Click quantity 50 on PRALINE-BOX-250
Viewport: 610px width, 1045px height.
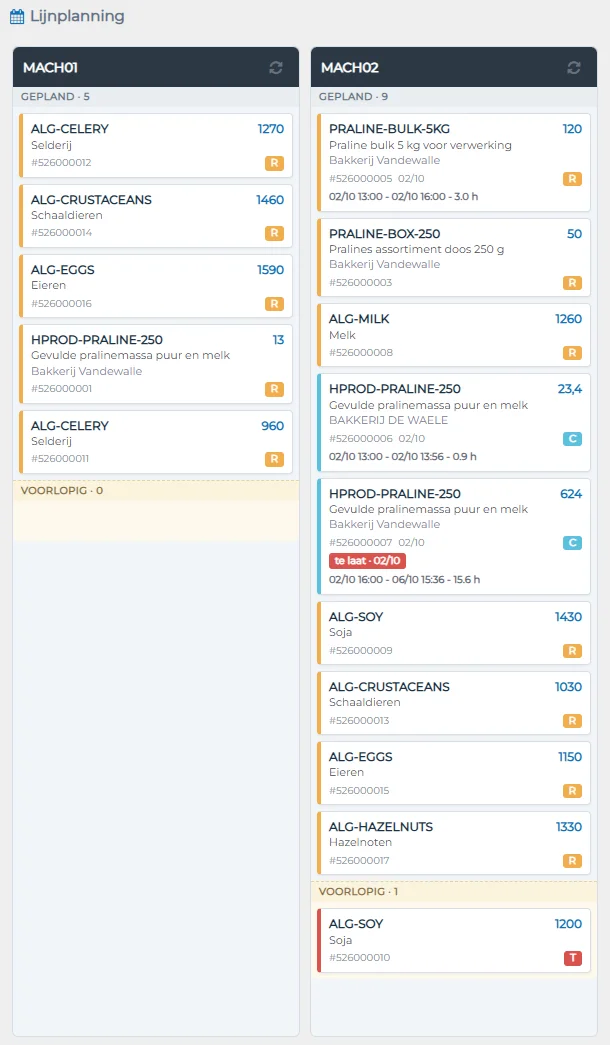tap(574, 234)
